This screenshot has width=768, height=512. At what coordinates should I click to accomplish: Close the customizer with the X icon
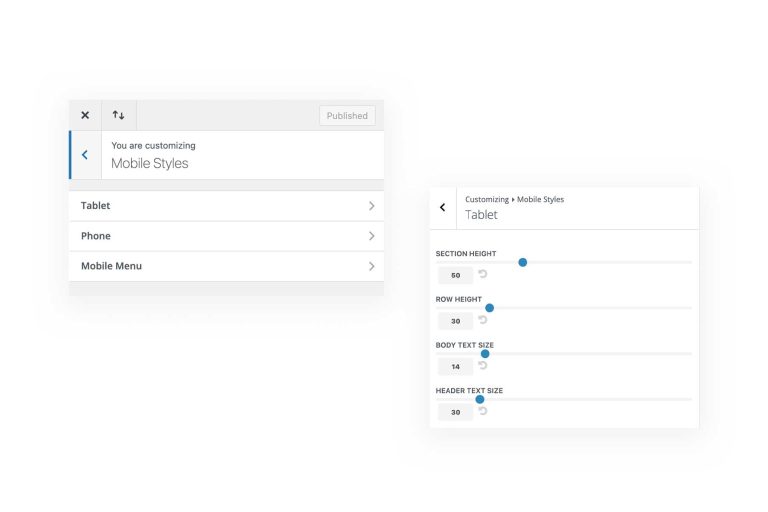pyautogui.click(x=85, y=115)
